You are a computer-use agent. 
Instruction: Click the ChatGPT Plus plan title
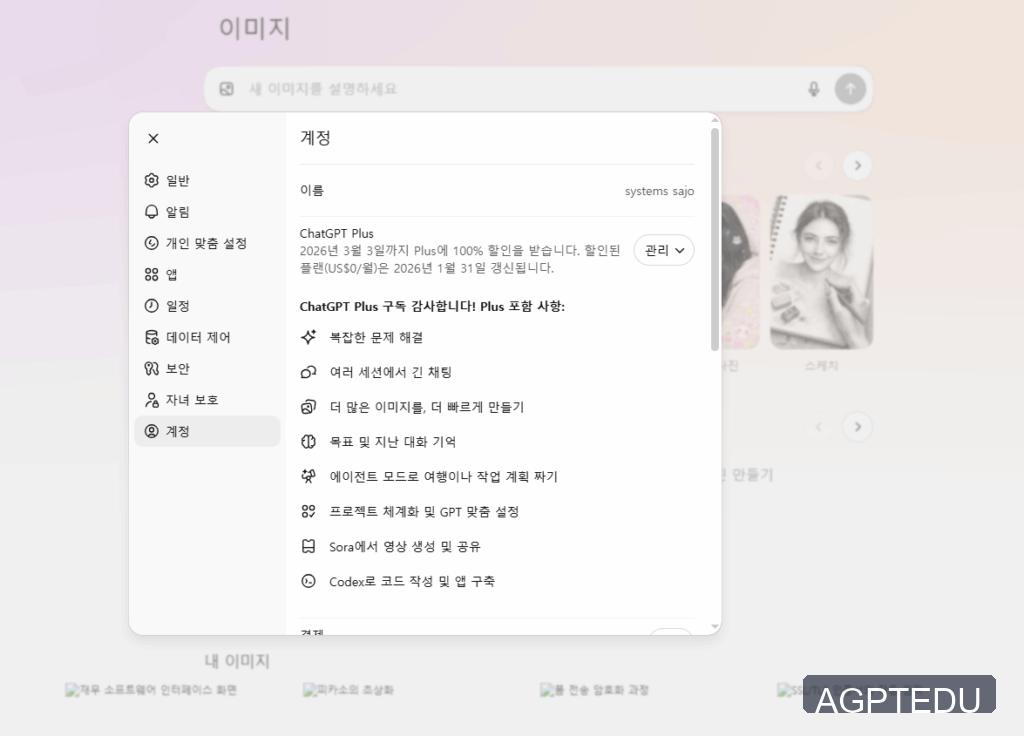tap(336, 233)
